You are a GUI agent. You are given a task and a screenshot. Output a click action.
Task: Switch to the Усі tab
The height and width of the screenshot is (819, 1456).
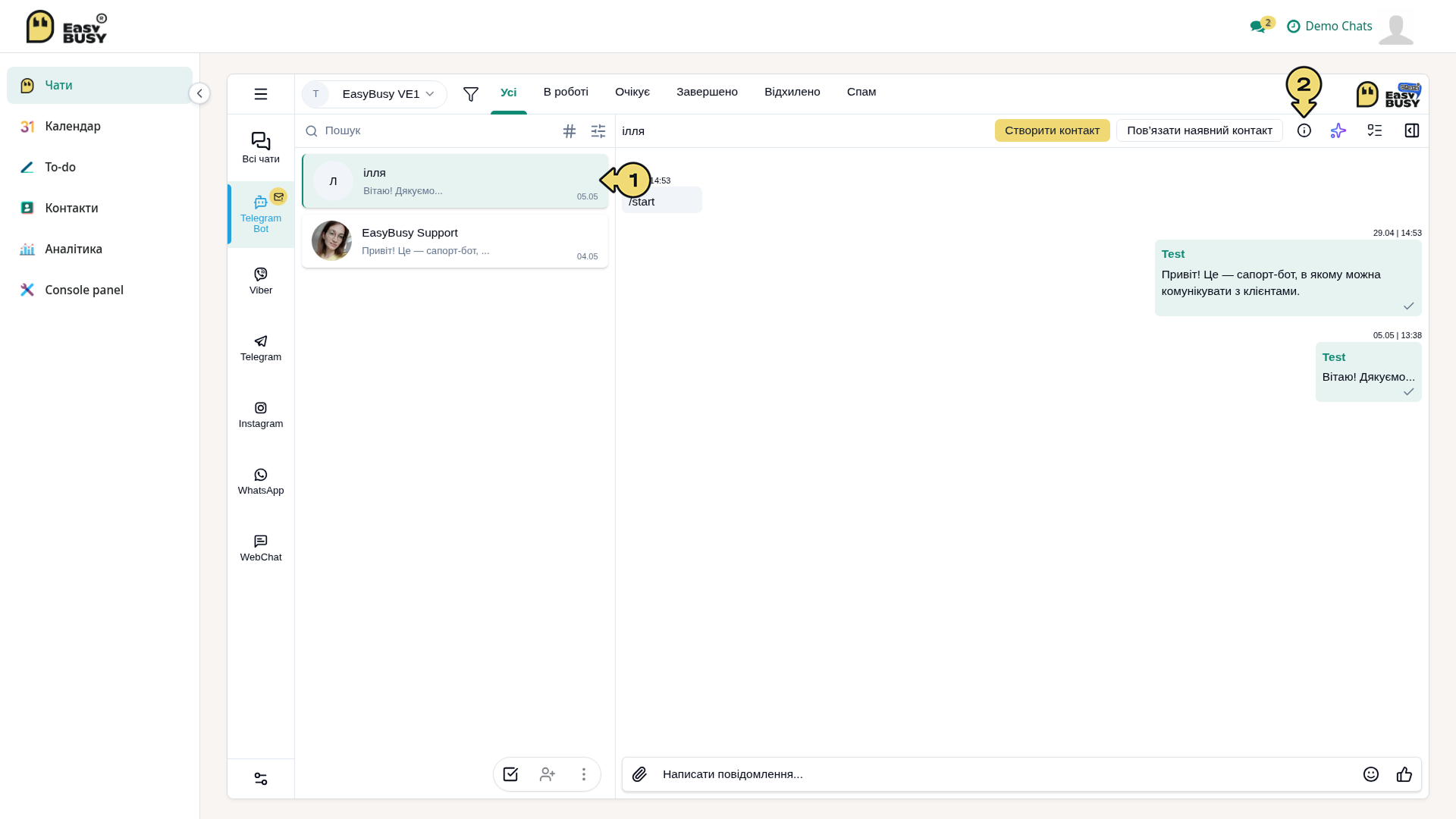tap(508, 93)
